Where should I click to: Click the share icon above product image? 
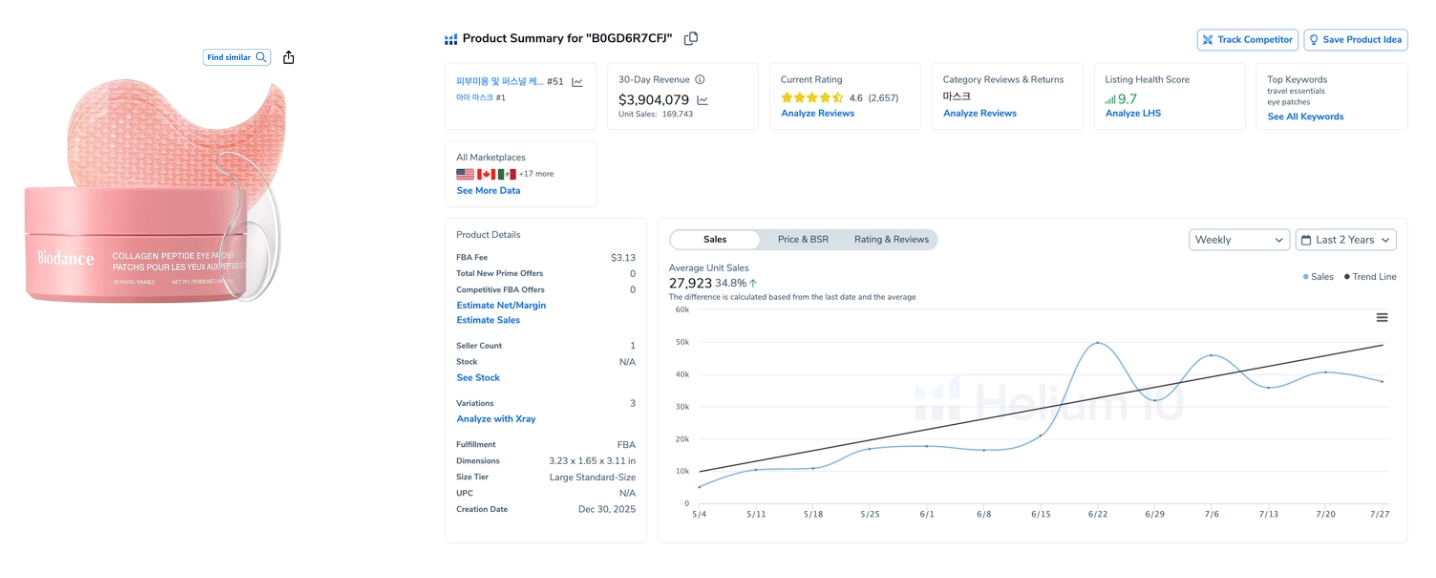coord(289,57)
